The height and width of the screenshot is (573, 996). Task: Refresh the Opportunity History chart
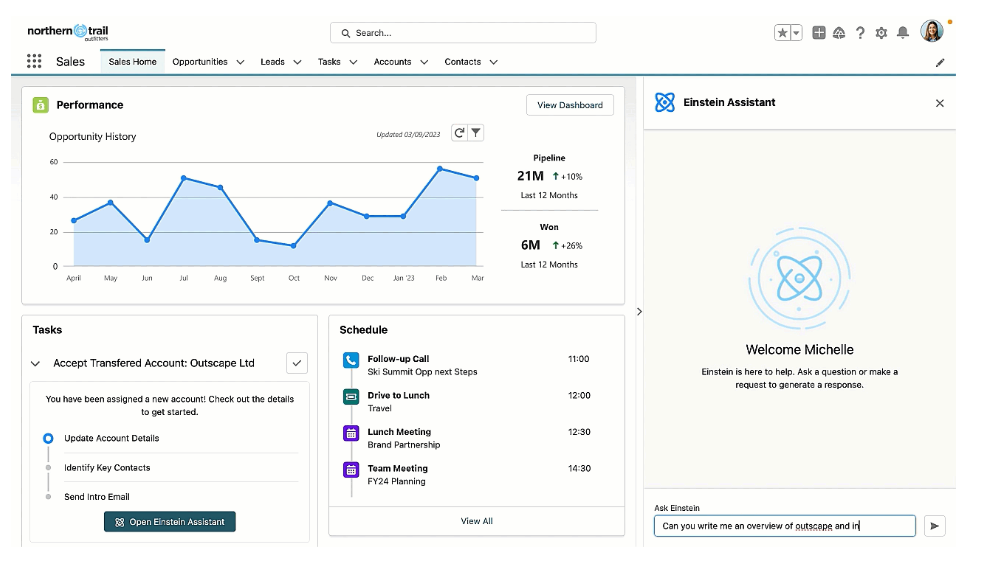pos(459,132)
